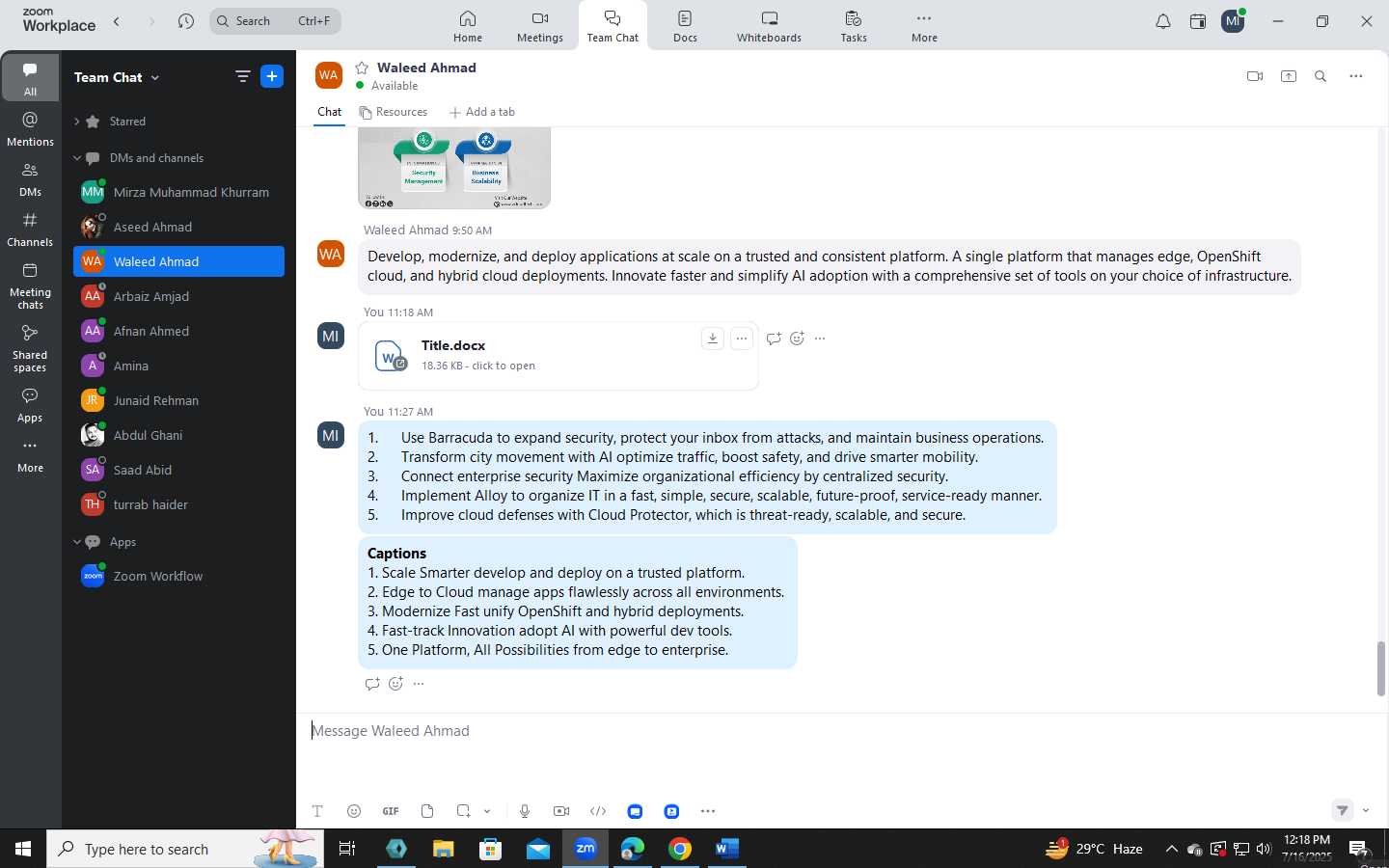The image size is (1389, 868).
Task: Open the Tasks section
Action: [x=854, y=26]
